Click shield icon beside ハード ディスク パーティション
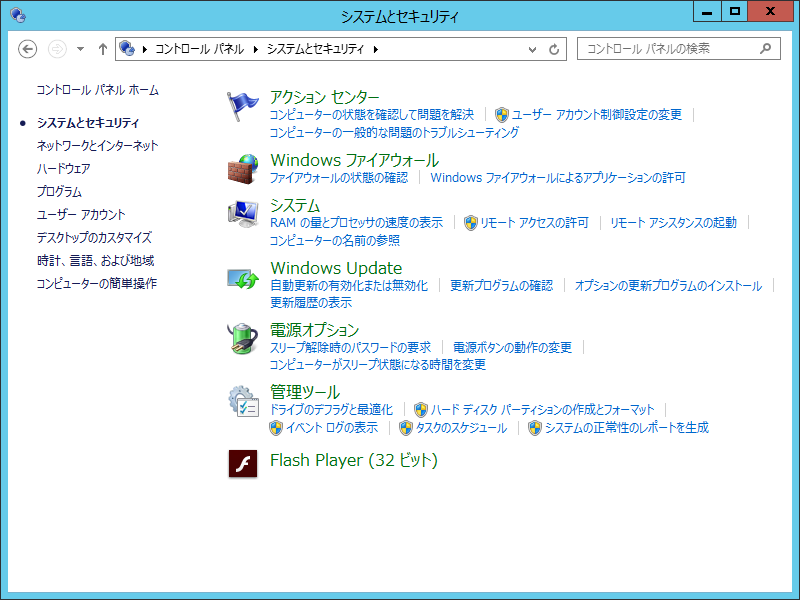 (x=420, y=409)
